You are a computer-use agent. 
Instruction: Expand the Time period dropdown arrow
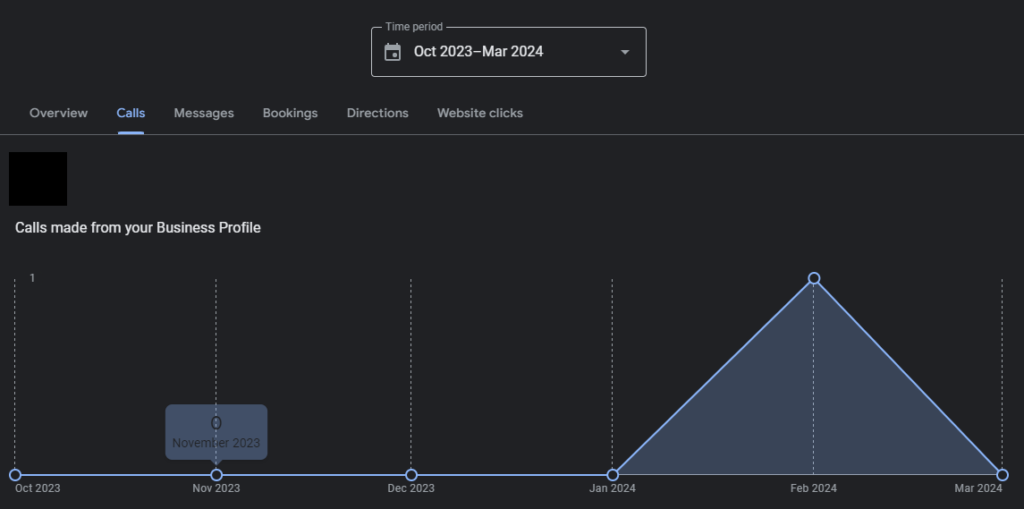[625, 52]
